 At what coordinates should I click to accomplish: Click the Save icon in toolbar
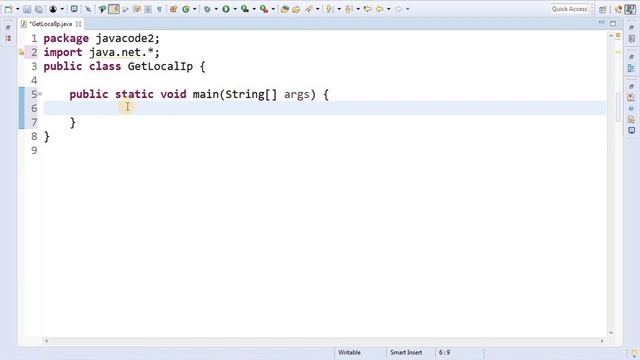click(27, 9)
